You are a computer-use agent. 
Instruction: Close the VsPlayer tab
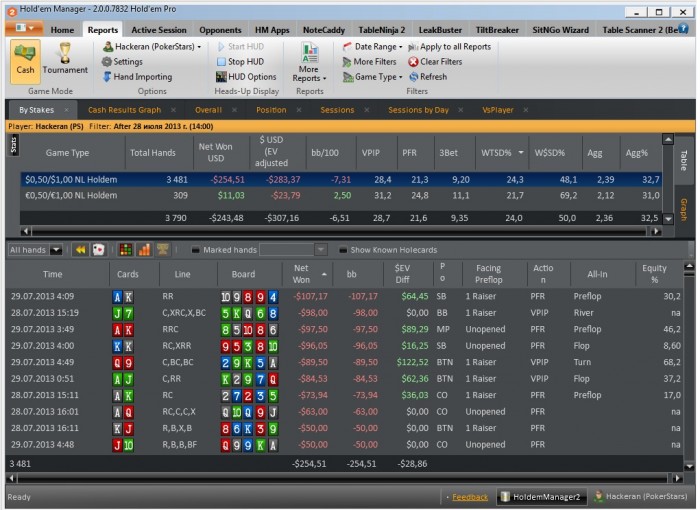[x=526, y=110]
